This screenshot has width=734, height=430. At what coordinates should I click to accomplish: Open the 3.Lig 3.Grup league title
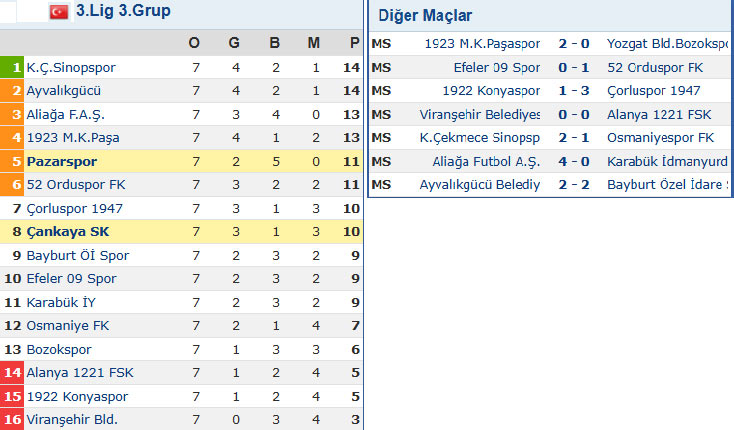click(x=123, y=12)
